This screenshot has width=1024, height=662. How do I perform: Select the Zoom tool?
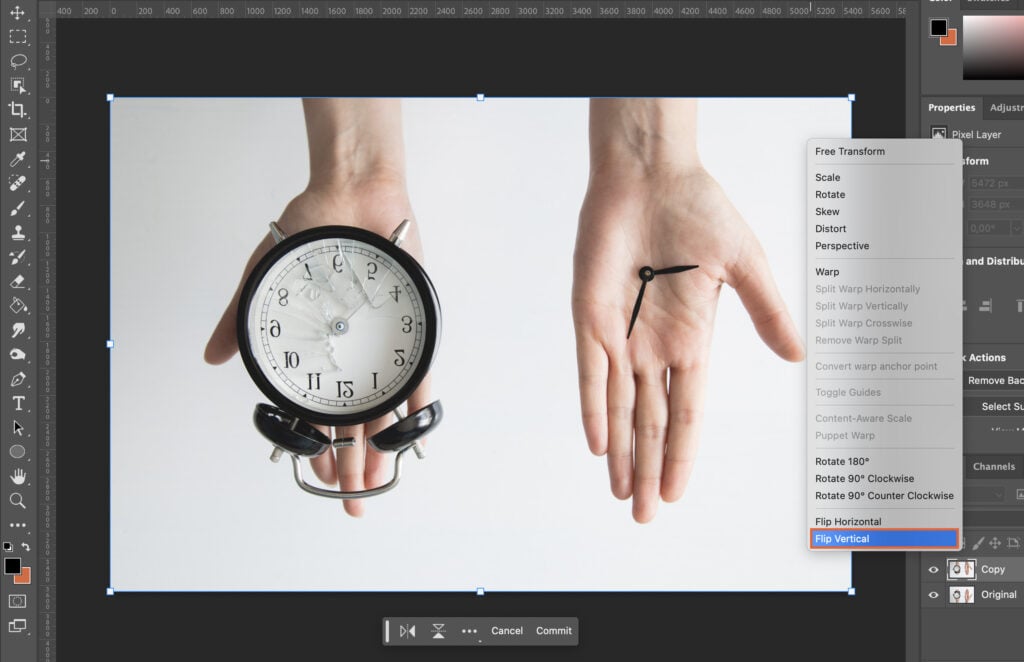[18, 500]
